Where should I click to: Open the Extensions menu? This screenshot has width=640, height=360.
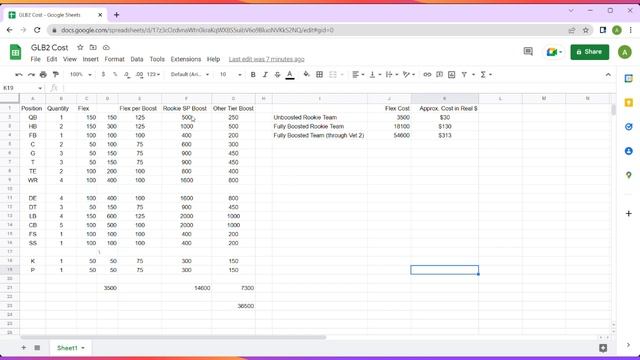tap(186, 59)
